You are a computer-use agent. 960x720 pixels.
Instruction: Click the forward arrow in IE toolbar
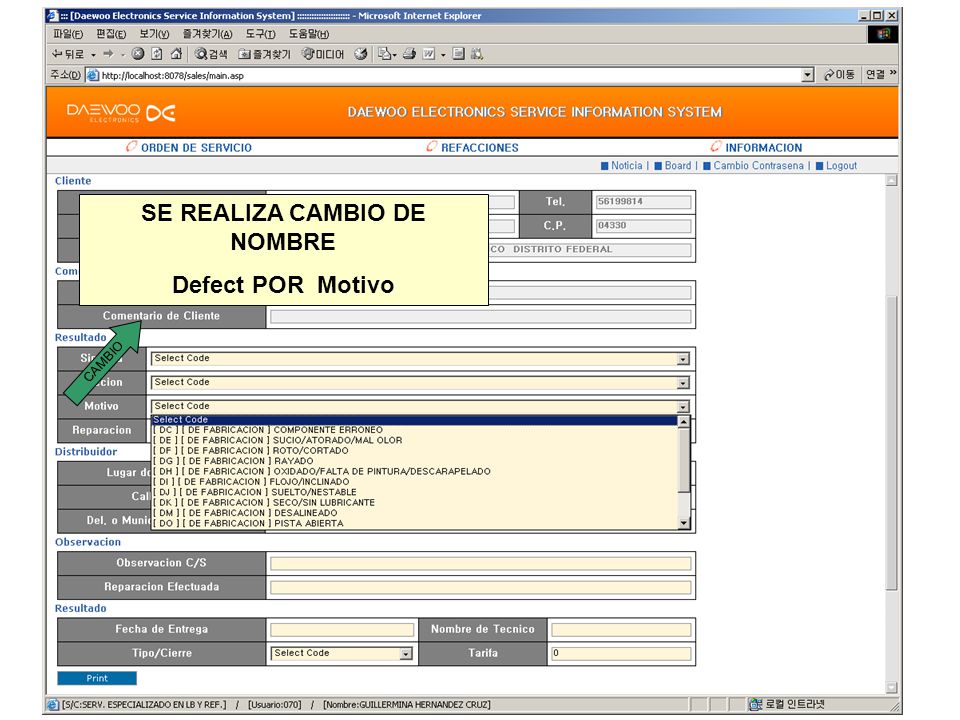point(108,54)
